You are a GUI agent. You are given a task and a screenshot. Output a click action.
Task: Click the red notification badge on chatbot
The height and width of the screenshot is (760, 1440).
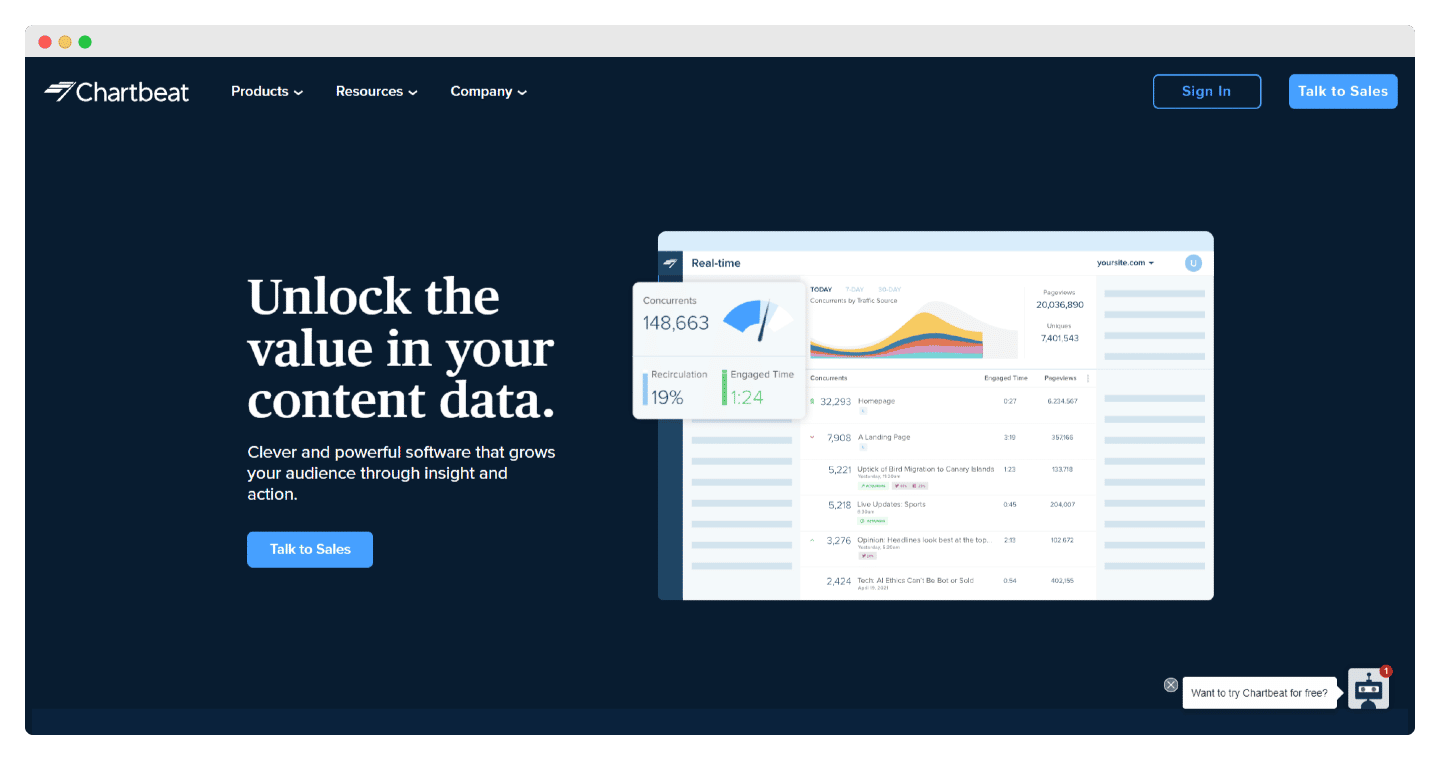click(1386, 671)
